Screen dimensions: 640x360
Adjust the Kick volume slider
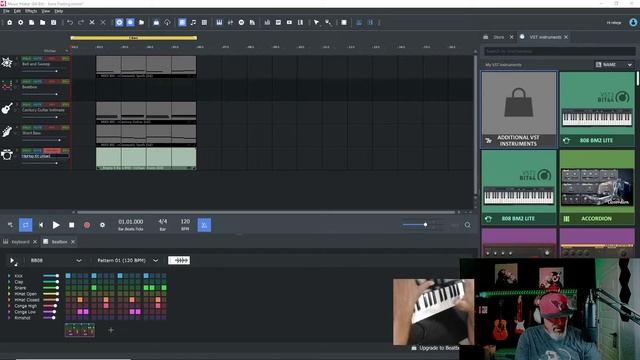(x=51, y=276)
